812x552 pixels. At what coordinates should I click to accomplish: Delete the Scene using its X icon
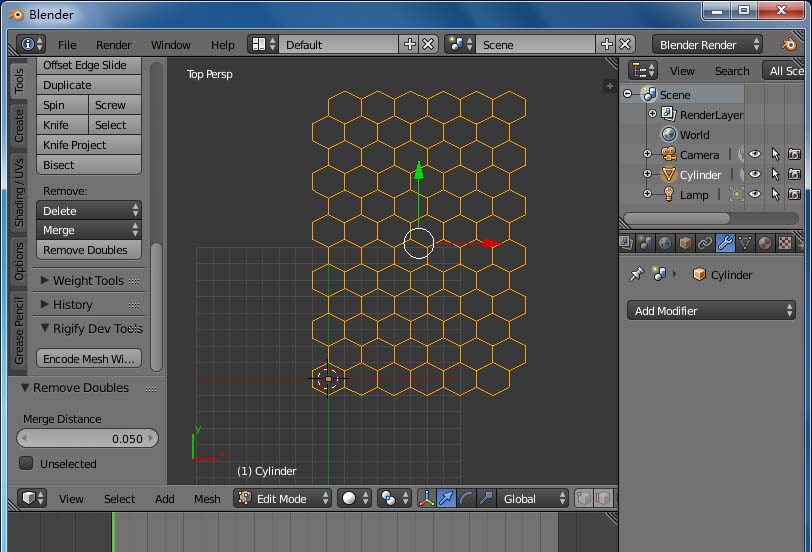click(x=626, y=45)
